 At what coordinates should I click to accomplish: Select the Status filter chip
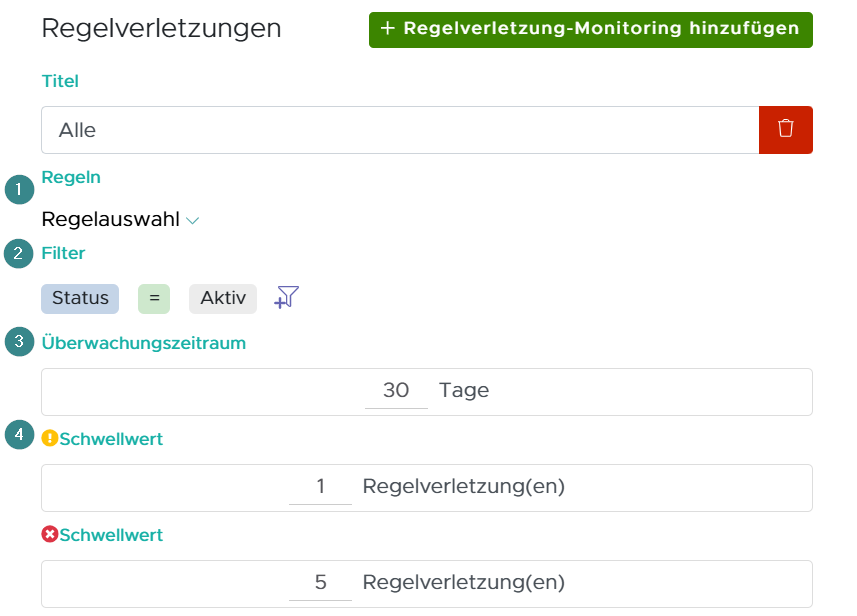coord(80,298)
